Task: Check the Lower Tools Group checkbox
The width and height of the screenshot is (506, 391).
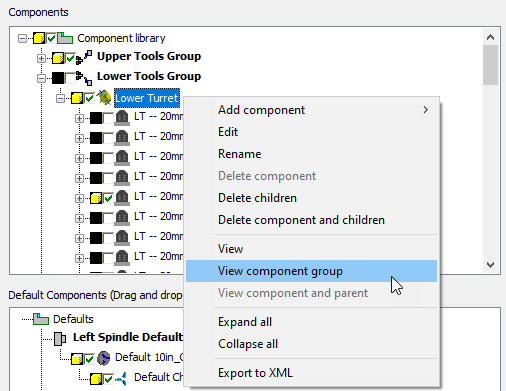Action: 70,78
